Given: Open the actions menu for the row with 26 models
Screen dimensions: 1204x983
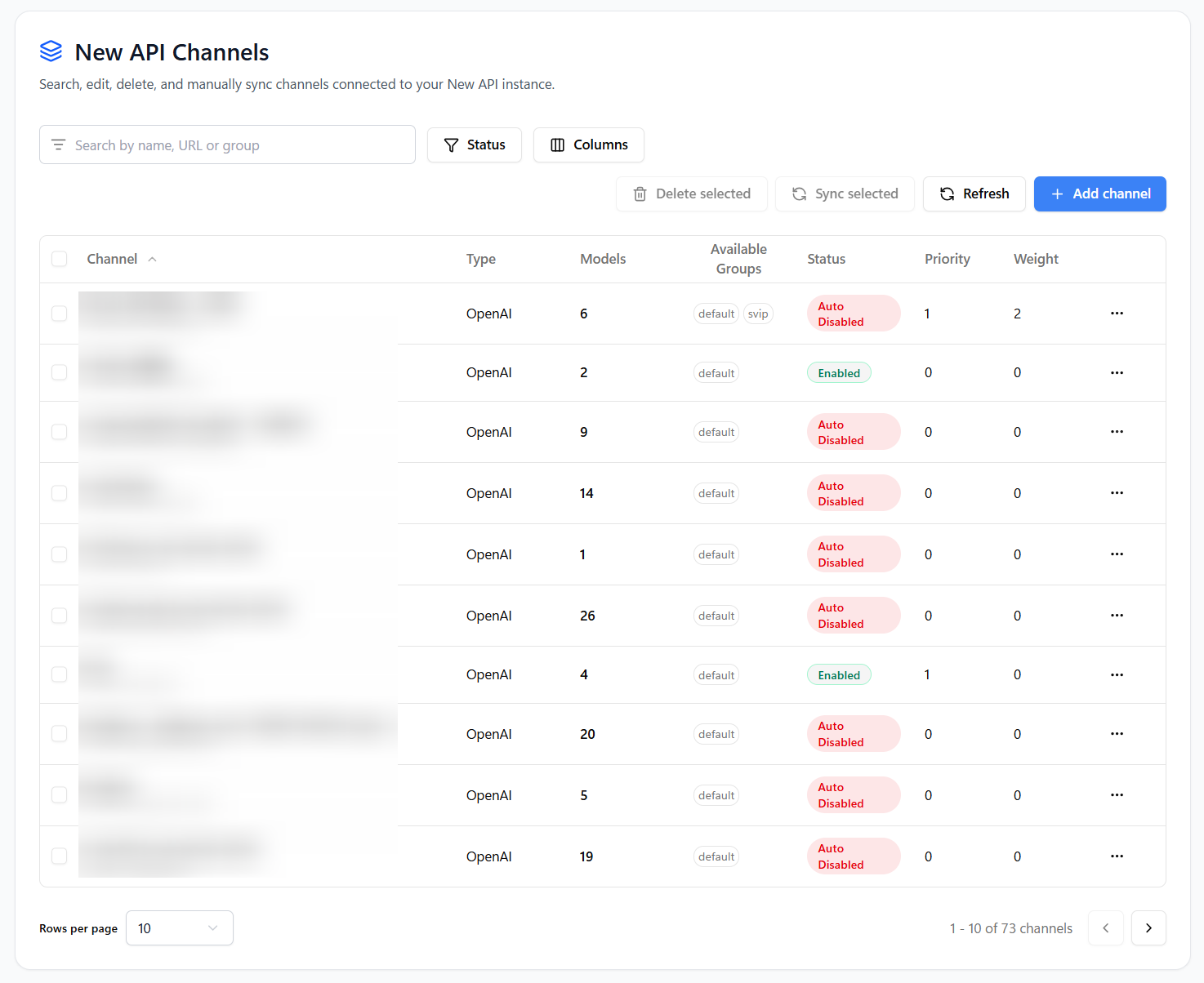Looking at the screenshot, I should 1117,615.
